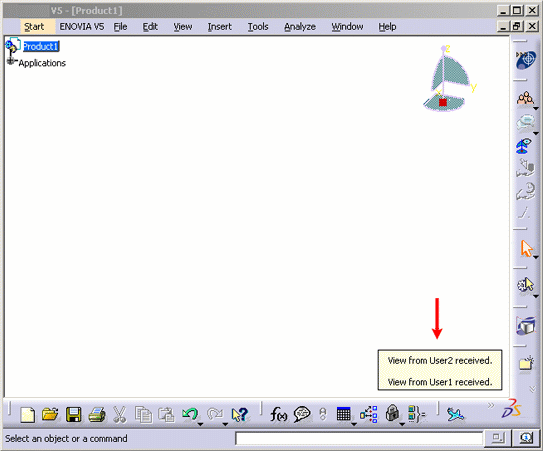This screenshot has width=543, height=451.
Task: Open the ENOVIA V5 menu
Action: [x=82, y=27]
